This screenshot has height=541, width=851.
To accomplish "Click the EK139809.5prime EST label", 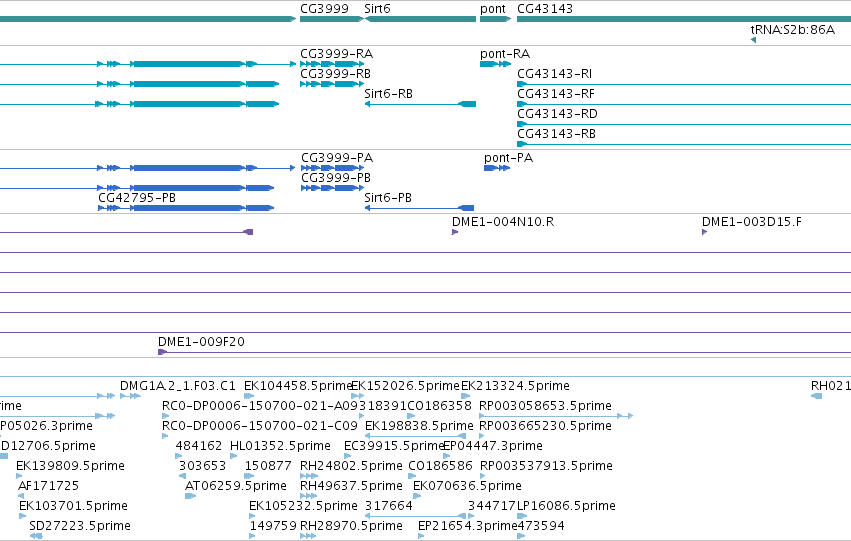I will [71, 466].
